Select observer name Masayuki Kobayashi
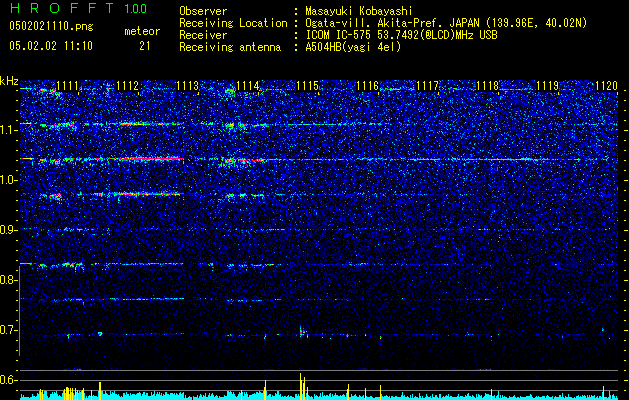Viewport: 629px width, 400px height. (x=359, y=11)
